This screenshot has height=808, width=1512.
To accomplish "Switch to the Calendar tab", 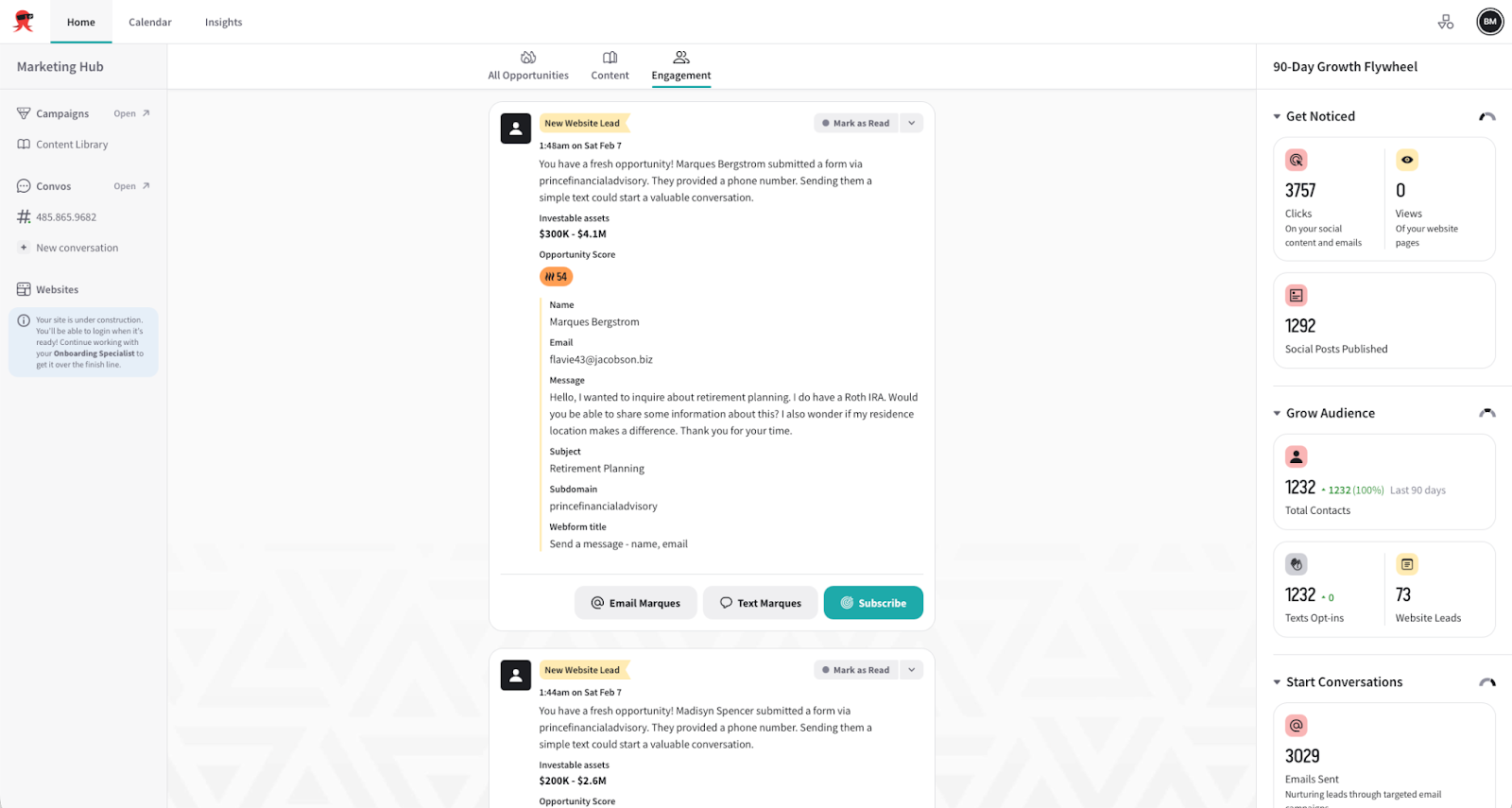I will click(x=150, y=22).
